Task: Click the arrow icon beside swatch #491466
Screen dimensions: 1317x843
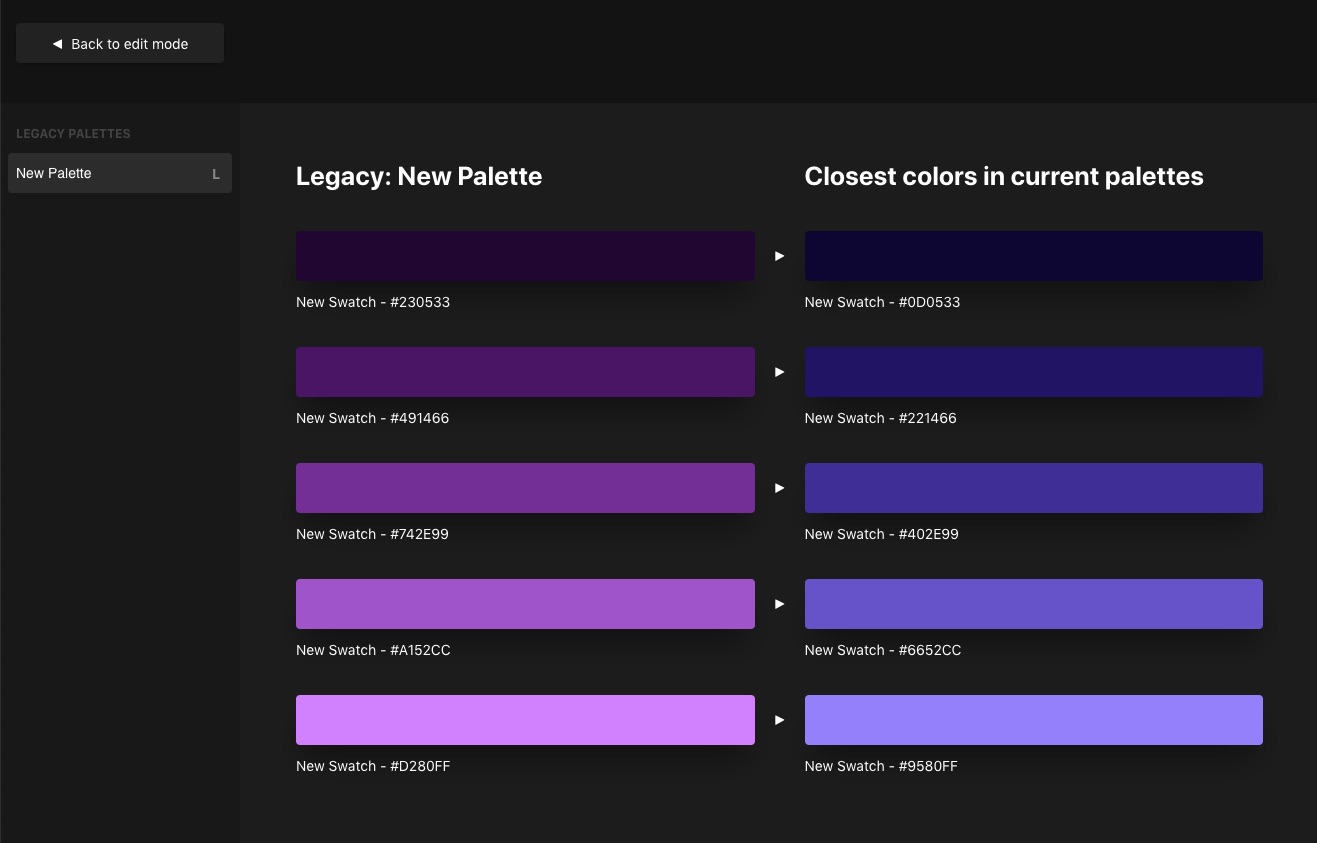Action: point(779,372)
